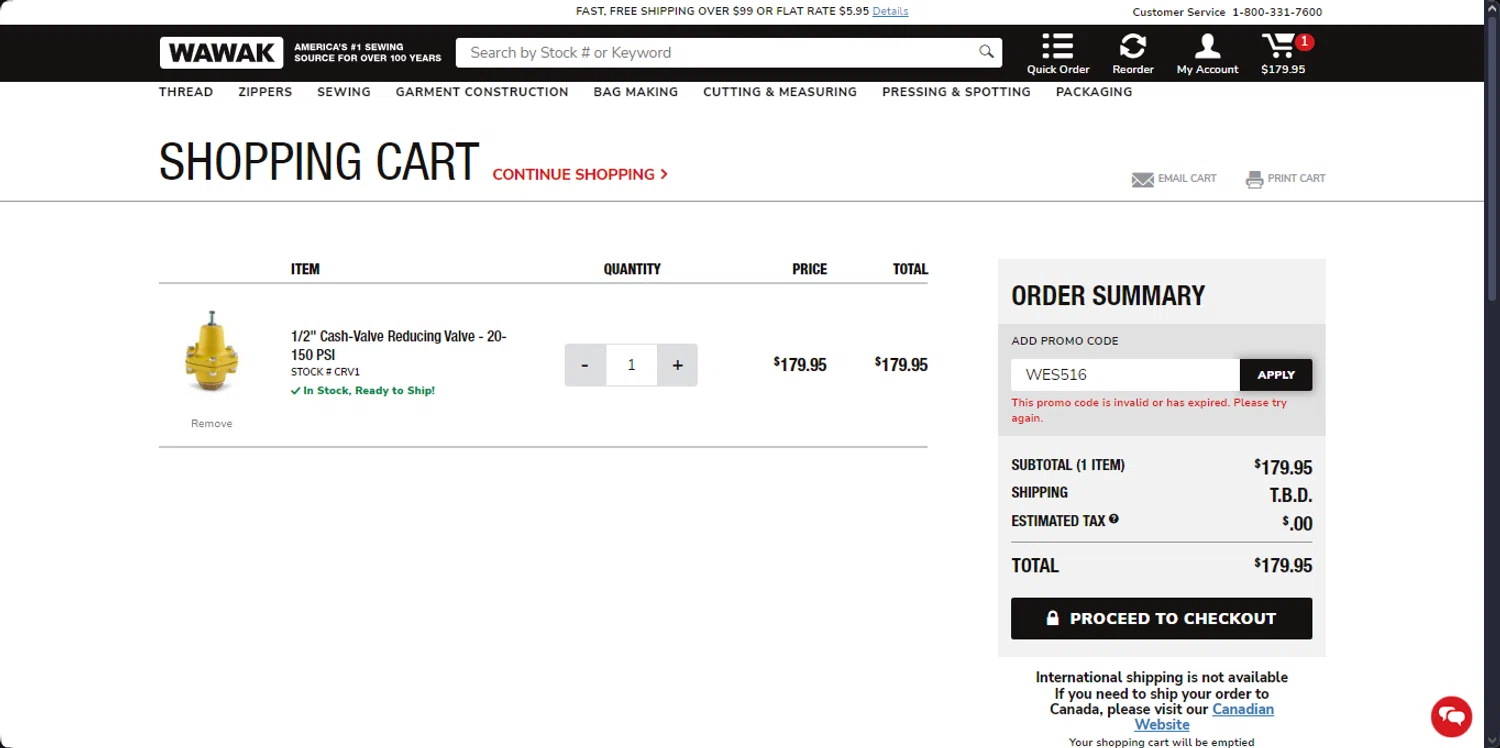Open the live chat bubble
Viewport: 1500px width, 748px height.
click(1451, 716)
